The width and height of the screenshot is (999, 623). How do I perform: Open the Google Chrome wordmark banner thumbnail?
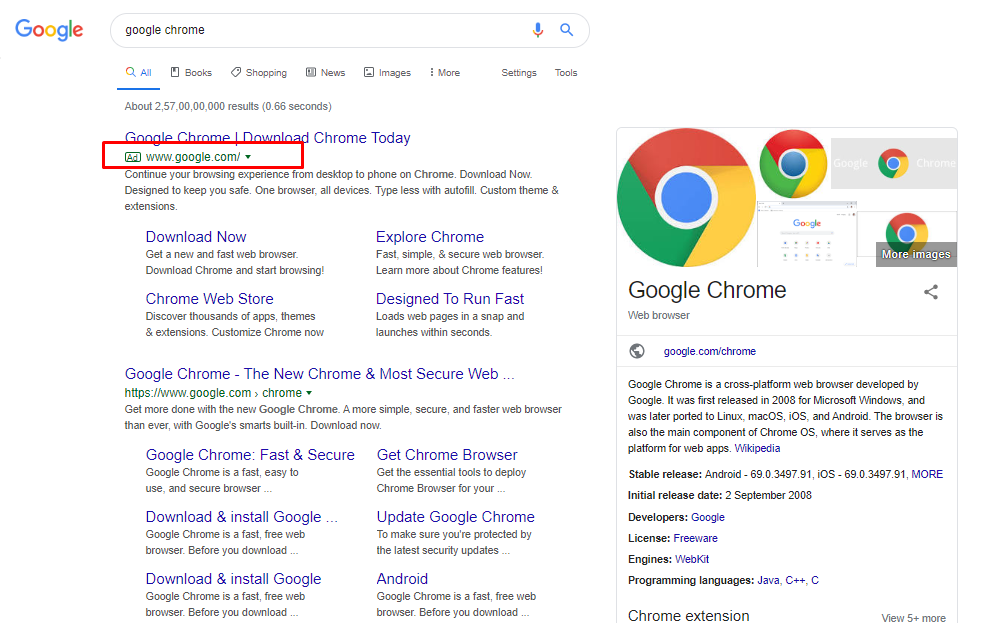[894, 164]
